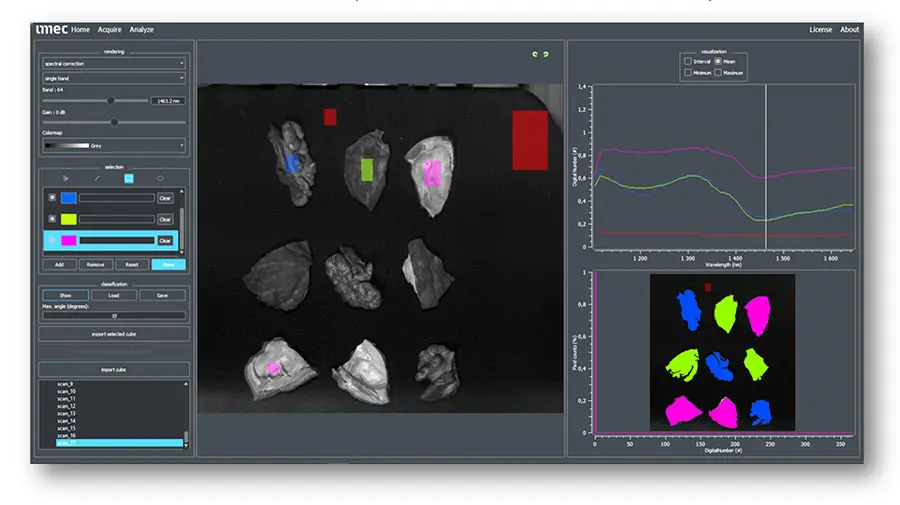
Task: Activate the rectangle selection tool
Action: coord(128,178)
